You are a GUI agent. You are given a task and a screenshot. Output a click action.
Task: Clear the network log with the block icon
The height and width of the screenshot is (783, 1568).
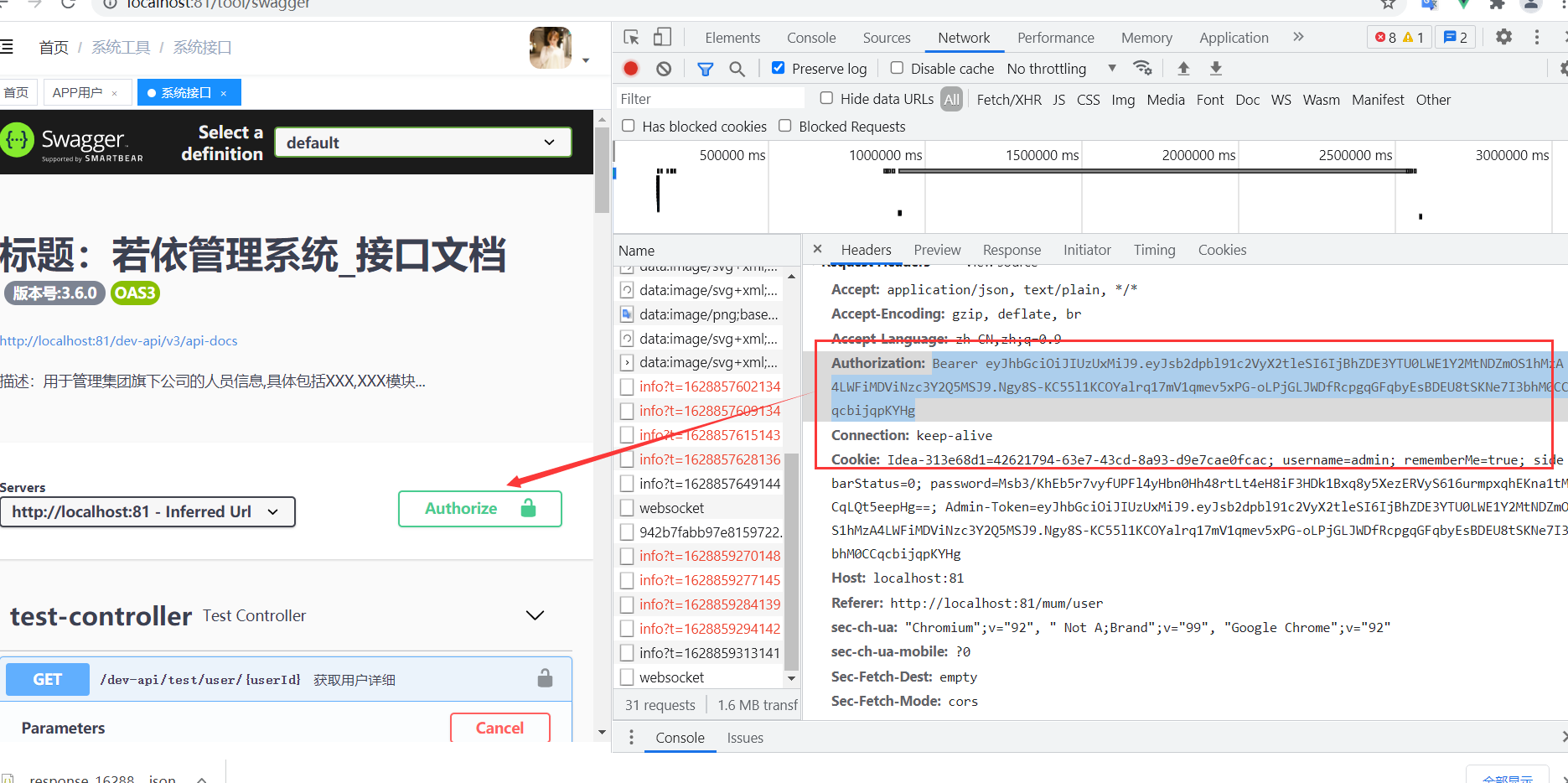coord(664,69)
